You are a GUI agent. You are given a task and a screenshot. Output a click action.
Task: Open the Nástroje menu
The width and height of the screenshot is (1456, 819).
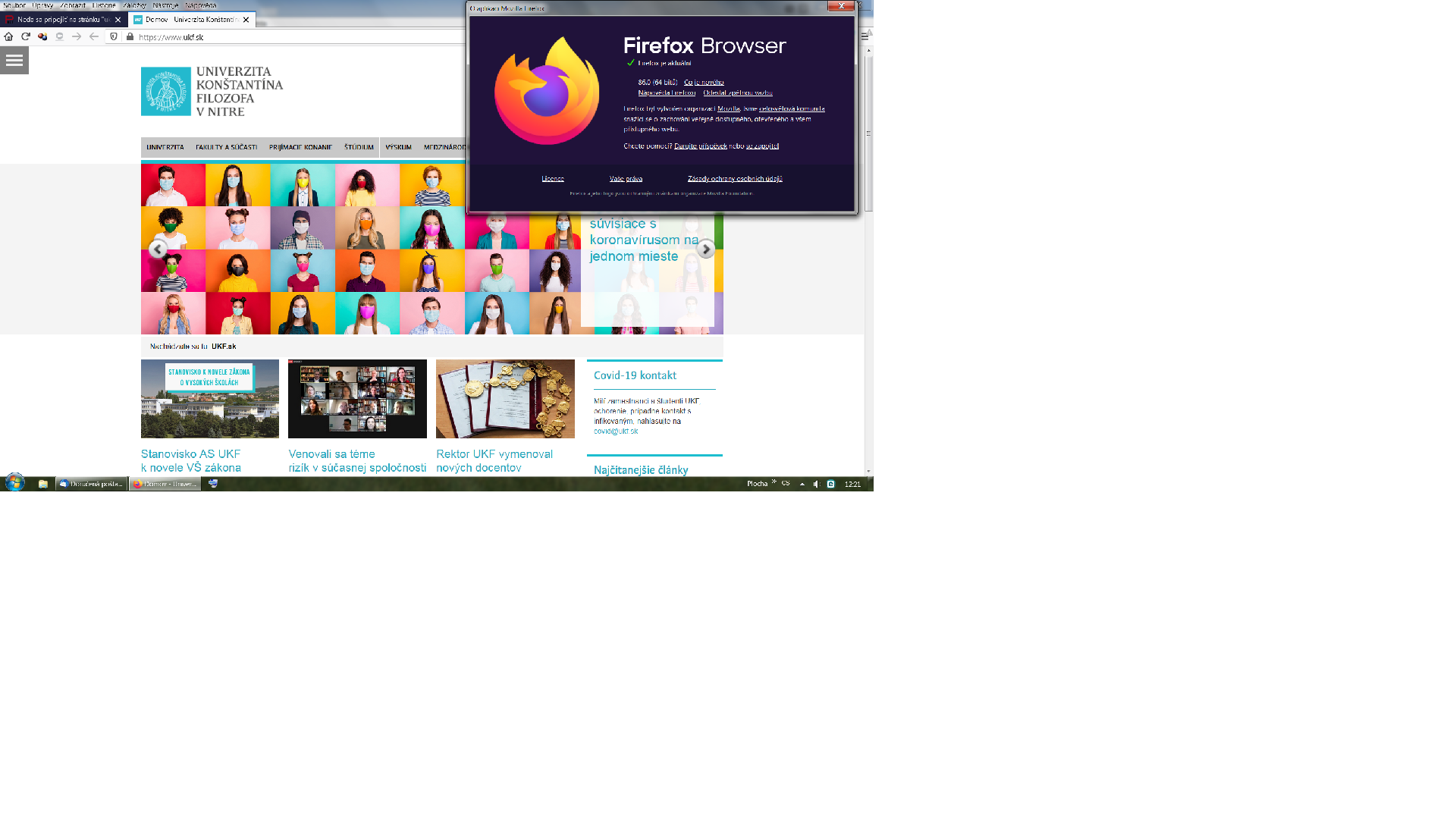point(165,5)
